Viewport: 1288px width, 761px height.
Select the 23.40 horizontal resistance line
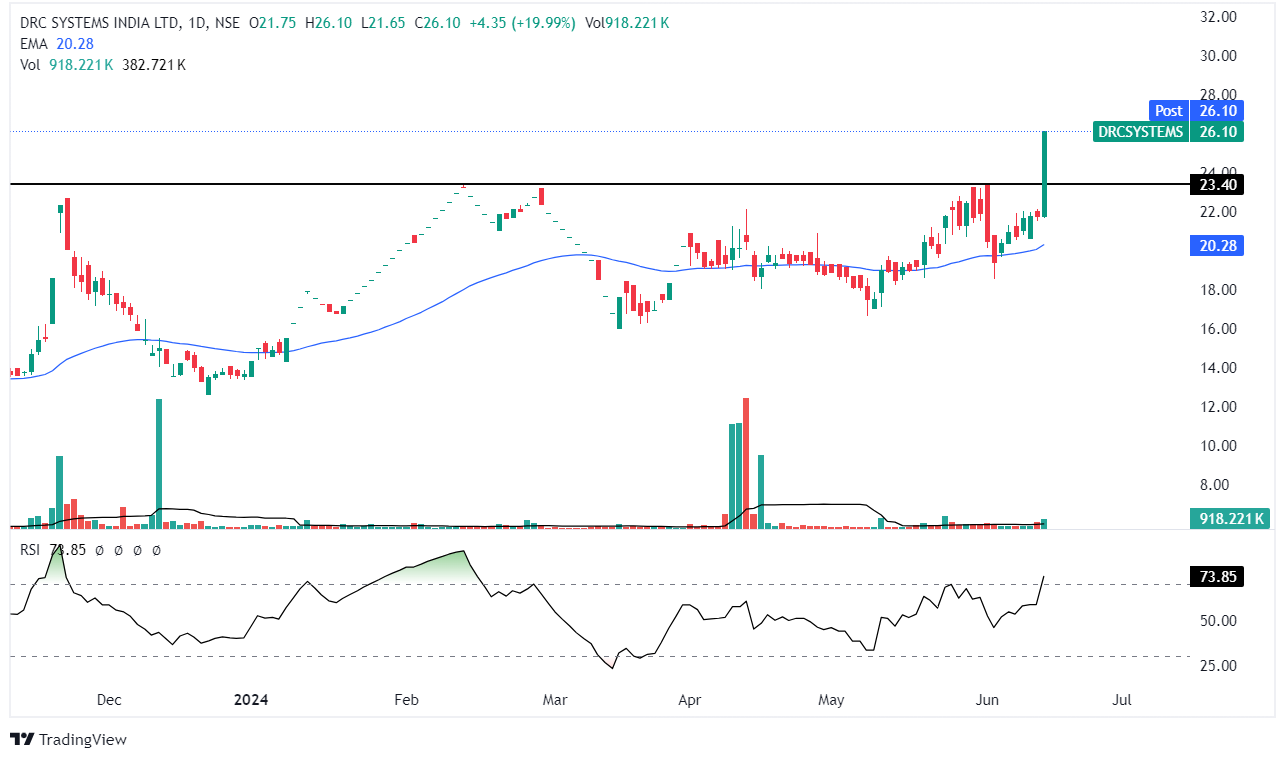pos(600,184)
